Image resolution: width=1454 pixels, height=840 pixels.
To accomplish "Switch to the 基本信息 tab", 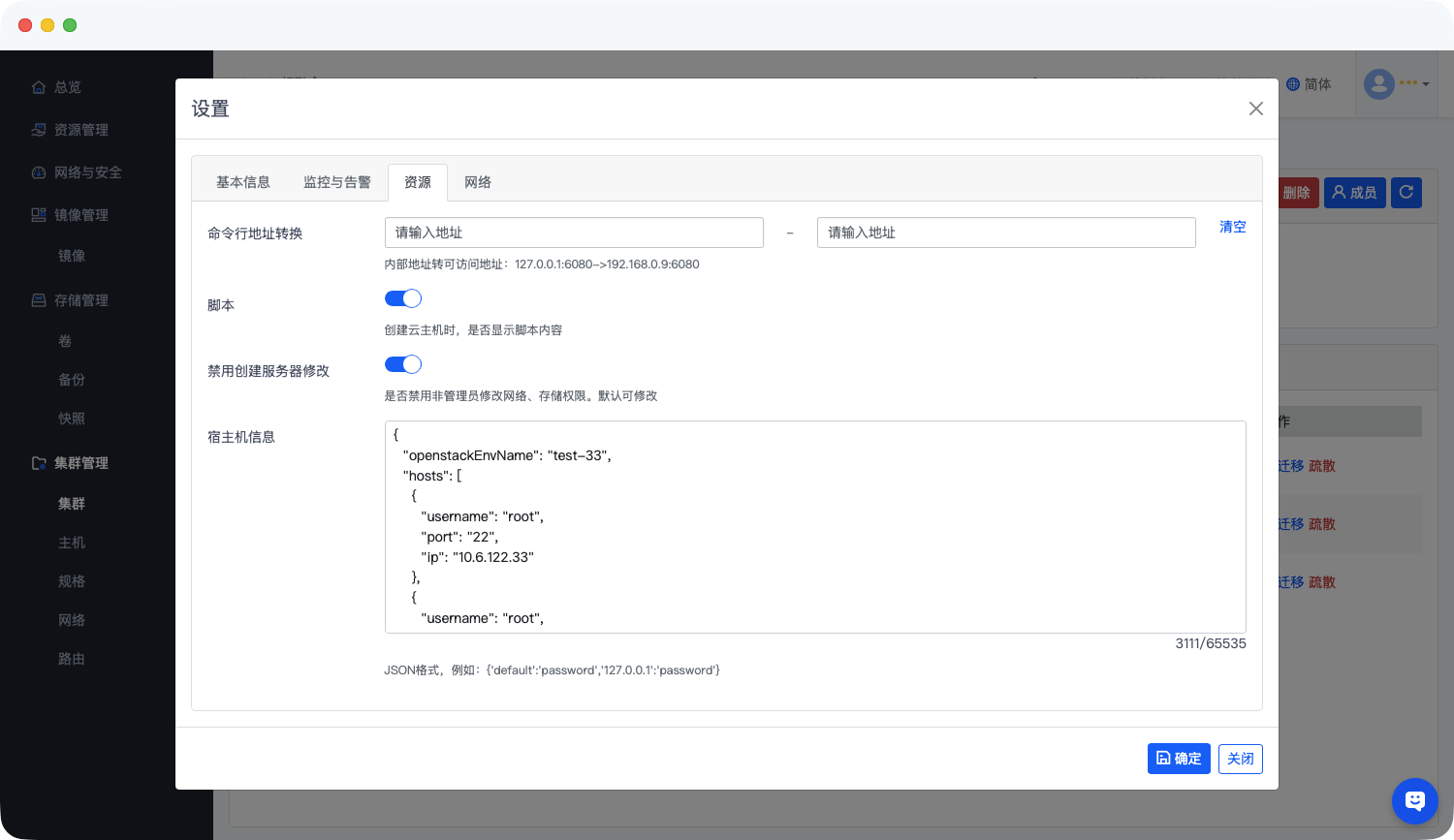I will (243, 182).
